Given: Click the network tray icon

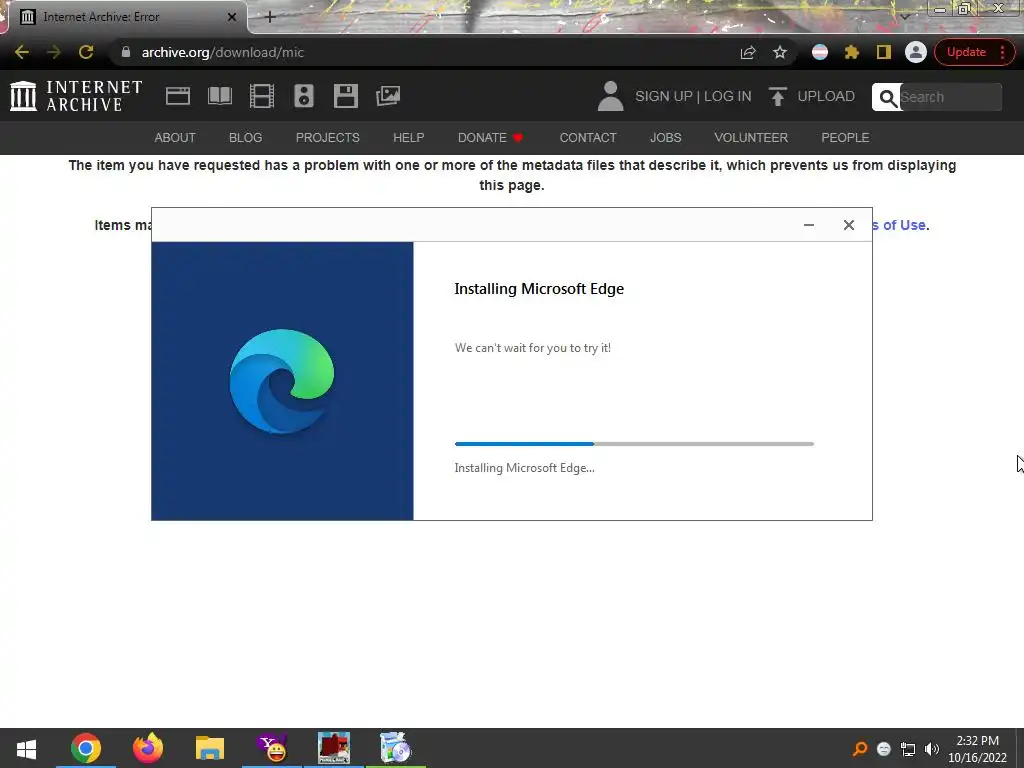Looking at the screenshot, I should (908, 748).
